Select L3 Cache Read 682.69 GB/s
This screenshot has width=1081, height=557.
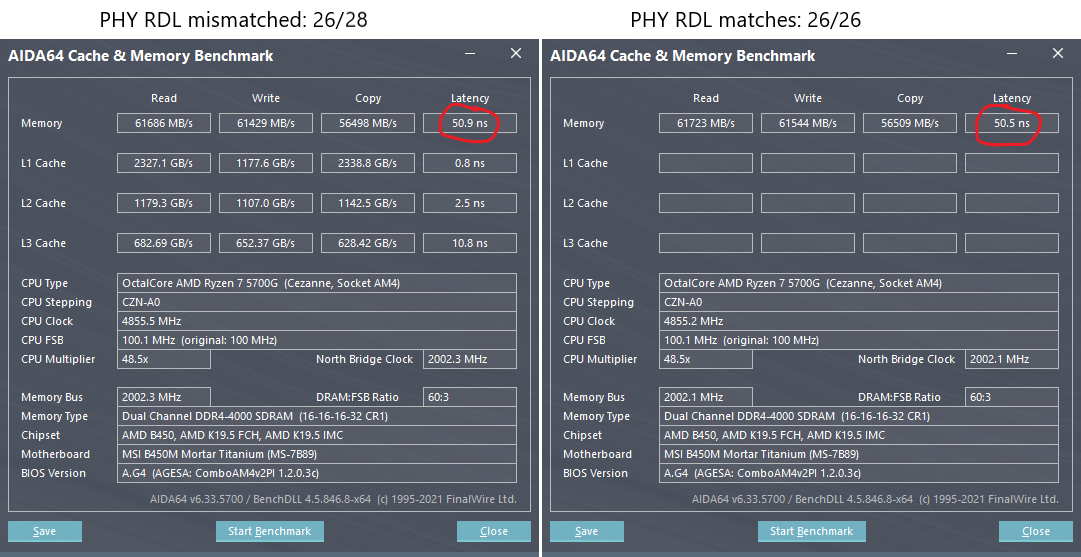point(163,243)
